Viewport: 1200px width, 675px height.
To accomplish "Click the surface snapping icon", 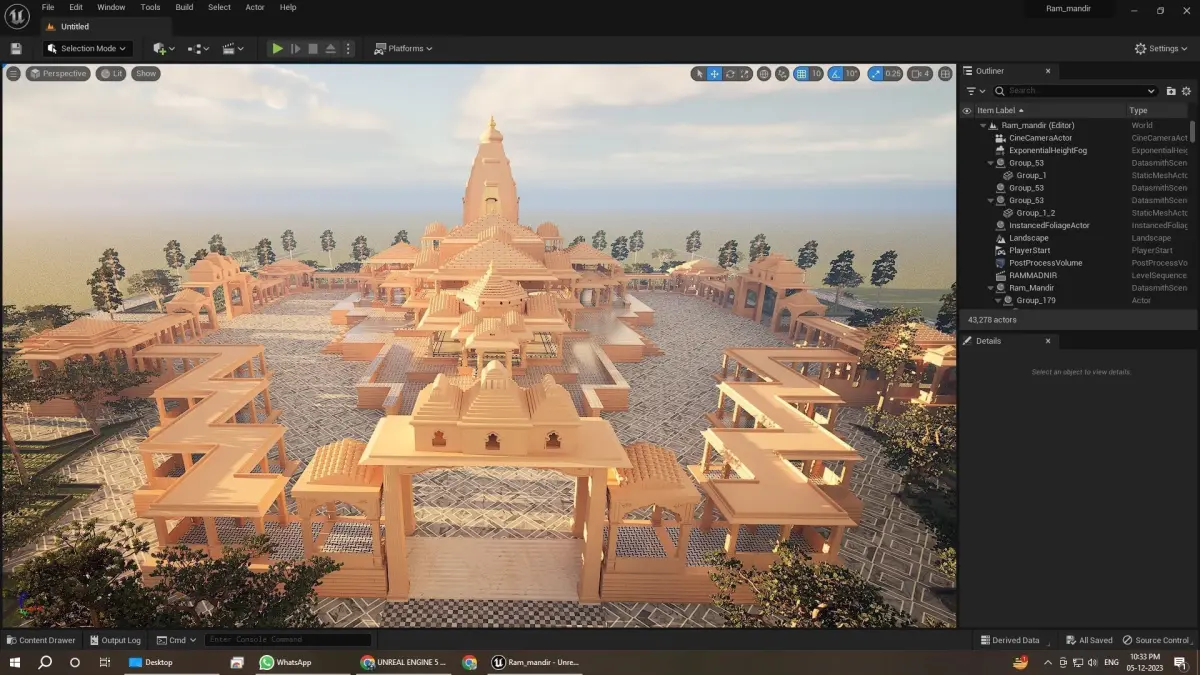I will point(782,73).
